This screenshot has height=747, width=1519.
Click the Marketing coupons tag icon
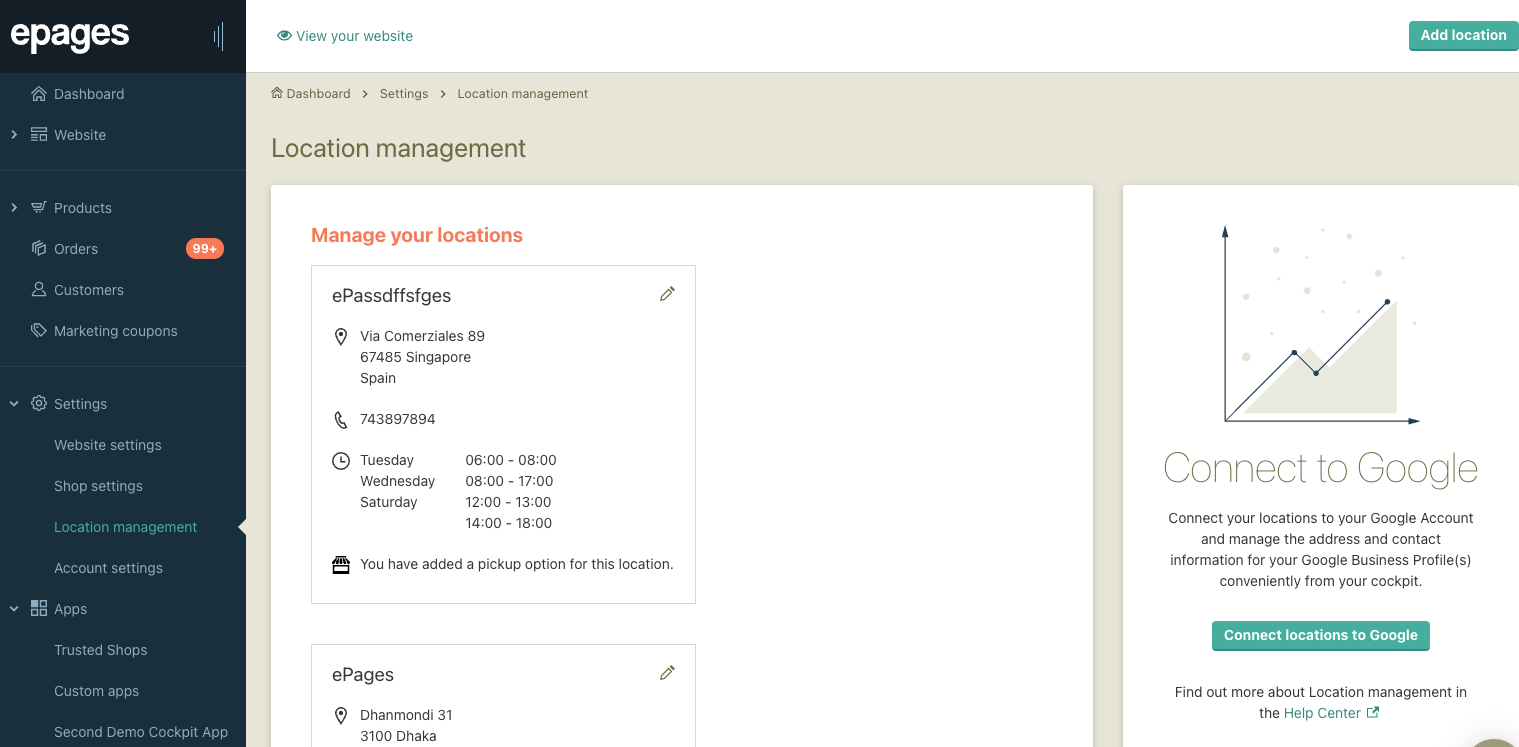pyautogui.click(x=39, y=331)
